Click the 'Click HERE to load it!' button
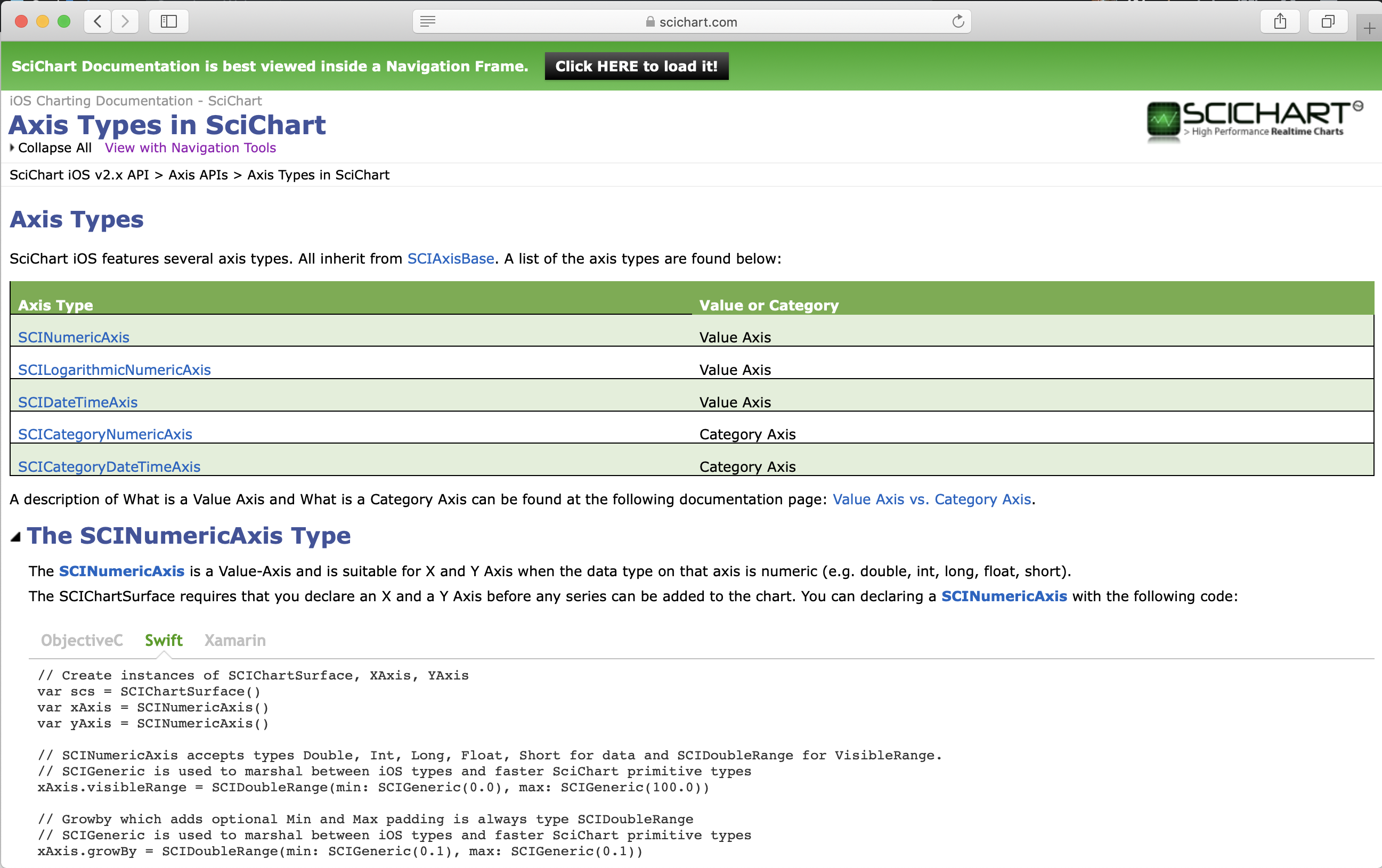This screenshot has height=868, width=1382. [637, 66]
